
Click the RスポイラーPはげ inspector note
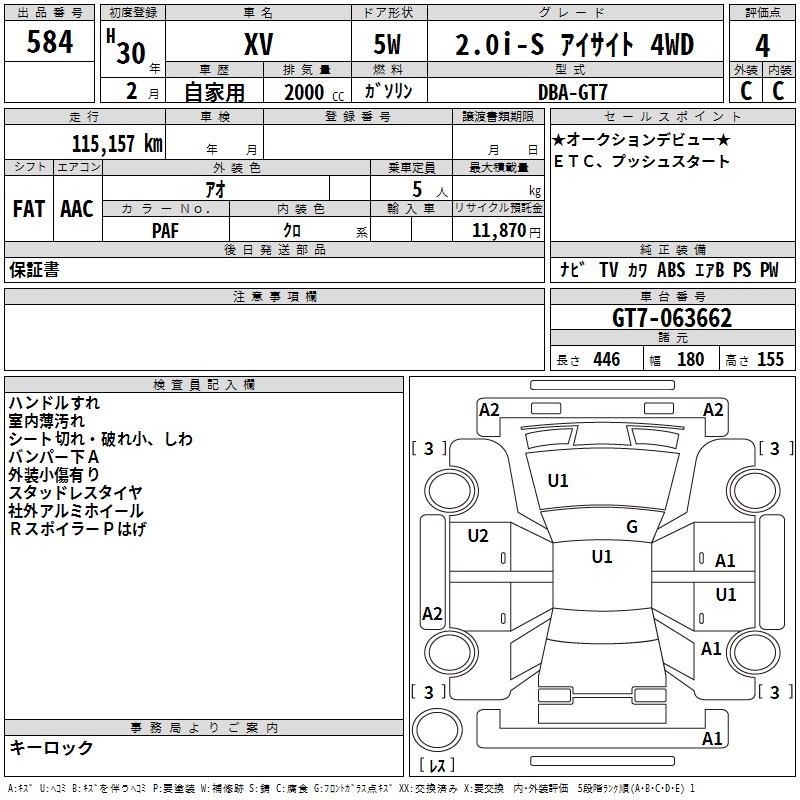tap(78, 529)
